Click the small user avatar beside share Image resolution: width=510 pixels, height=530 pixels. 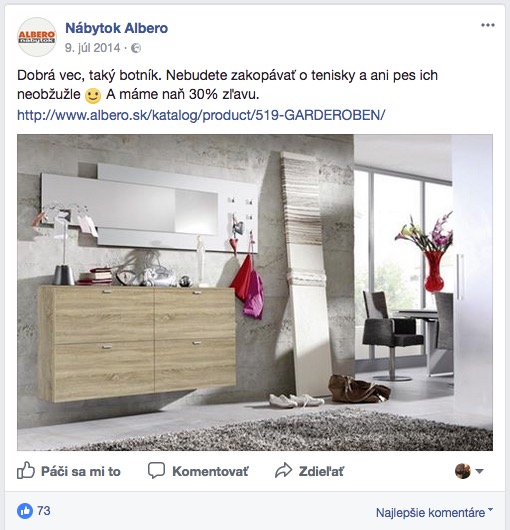pyautogui.click(x=463, y=471)
